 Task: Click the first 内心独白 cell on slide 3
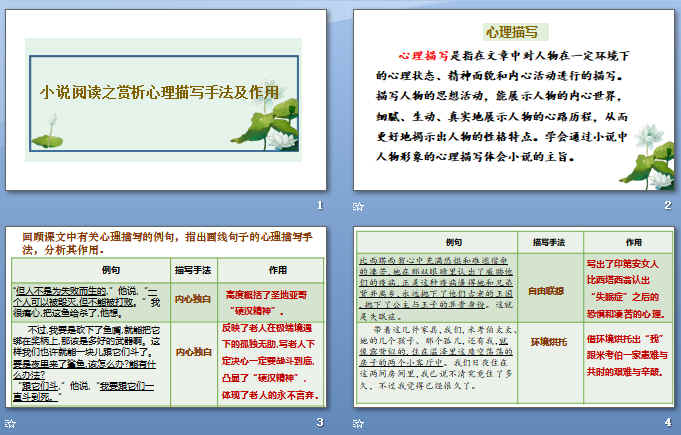[x=194, y=297]
